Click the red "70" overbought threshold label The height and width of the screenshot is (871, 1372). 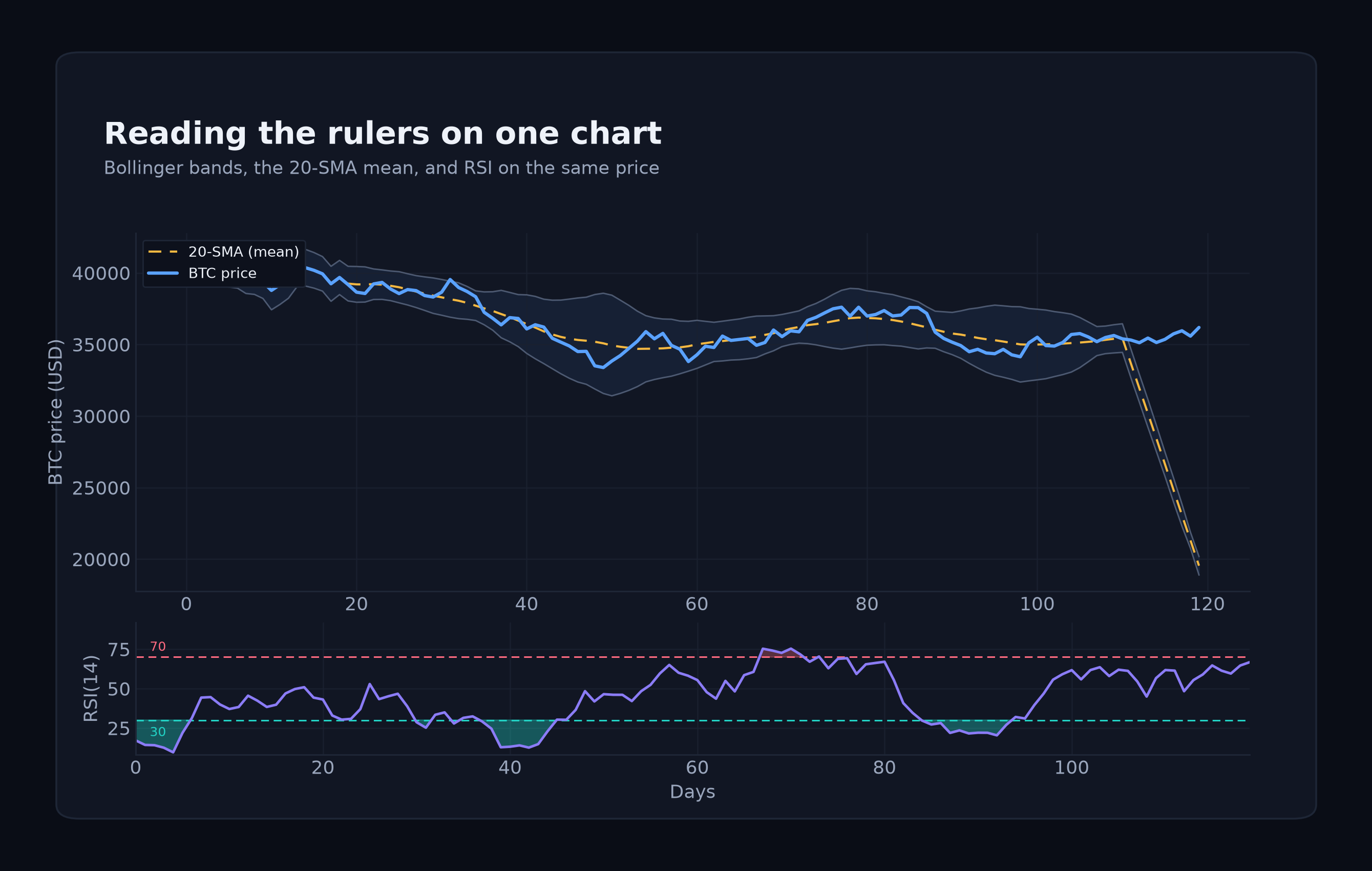coord(158,647)
